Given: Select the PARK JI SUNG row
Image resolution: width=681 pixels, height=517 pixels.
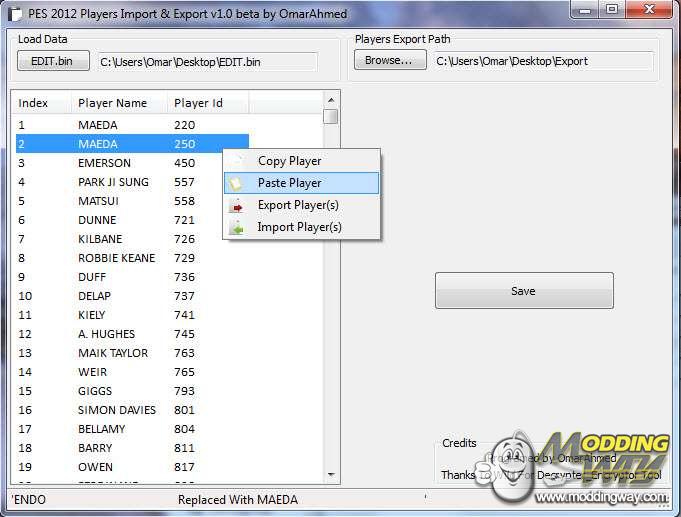Looking at the screenshot, I should 113,182.
